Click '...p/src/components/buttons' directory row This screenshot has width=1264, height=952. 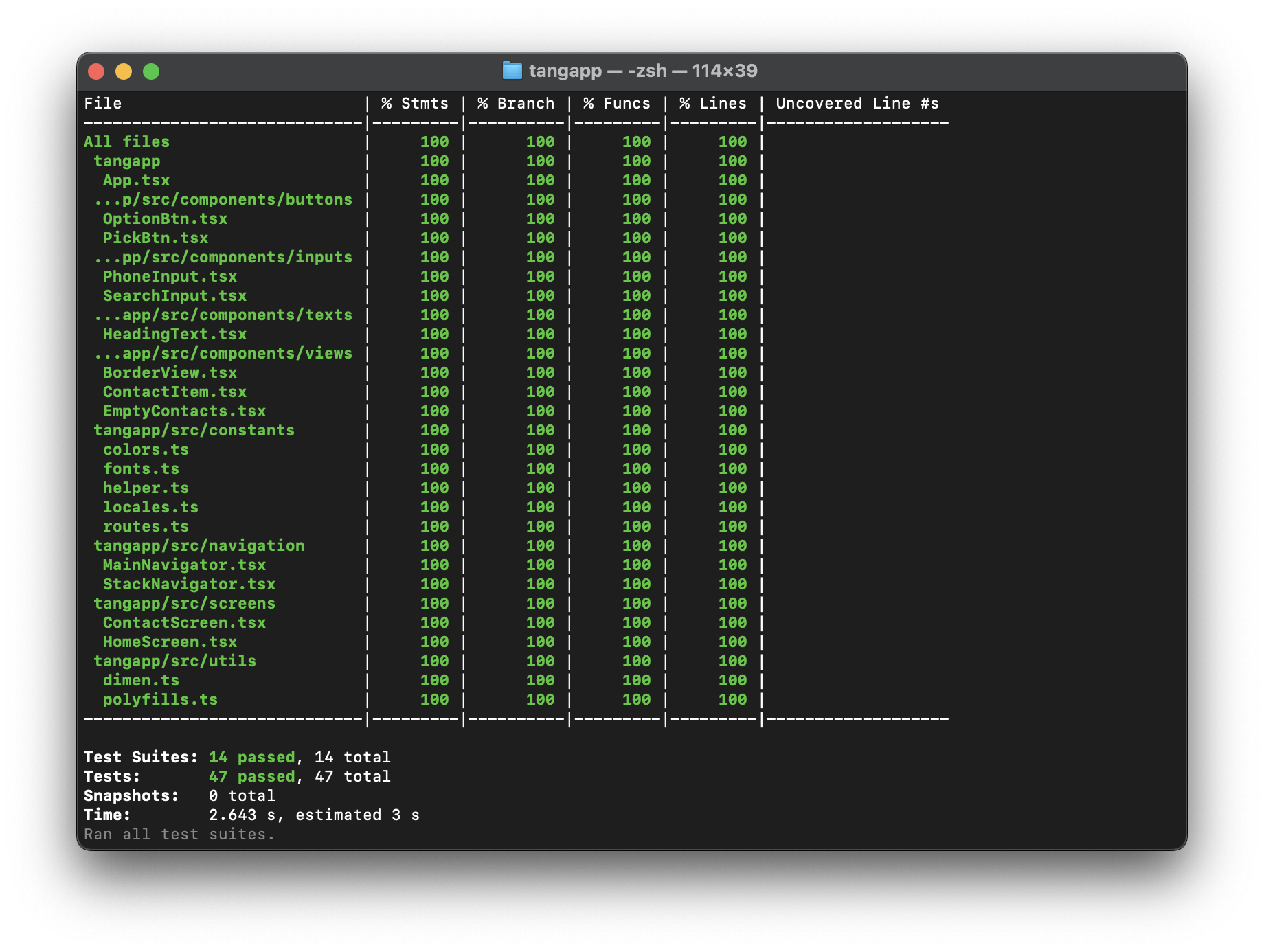223,200
